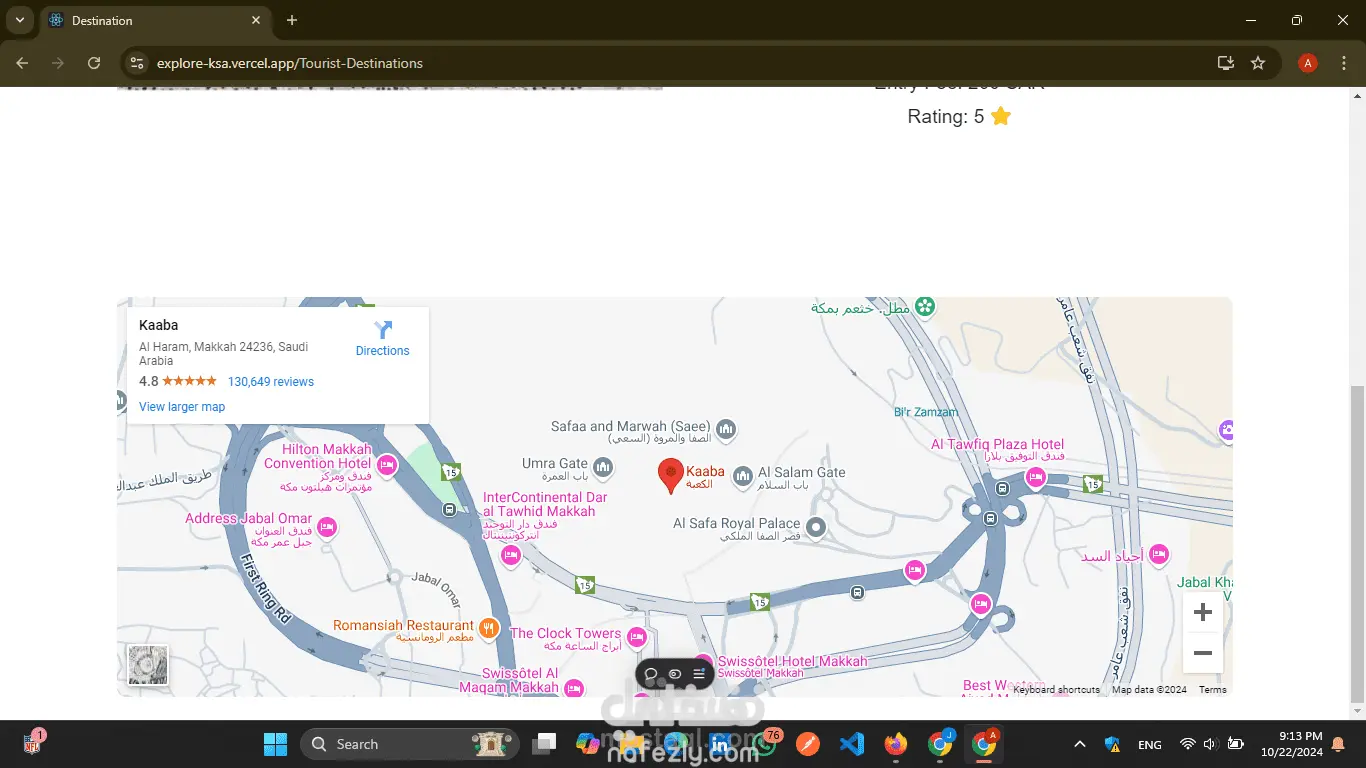The width and height of the screenshot is (1366, 768).
Task: Open the map Terms link
Action: coord(1212,690)
